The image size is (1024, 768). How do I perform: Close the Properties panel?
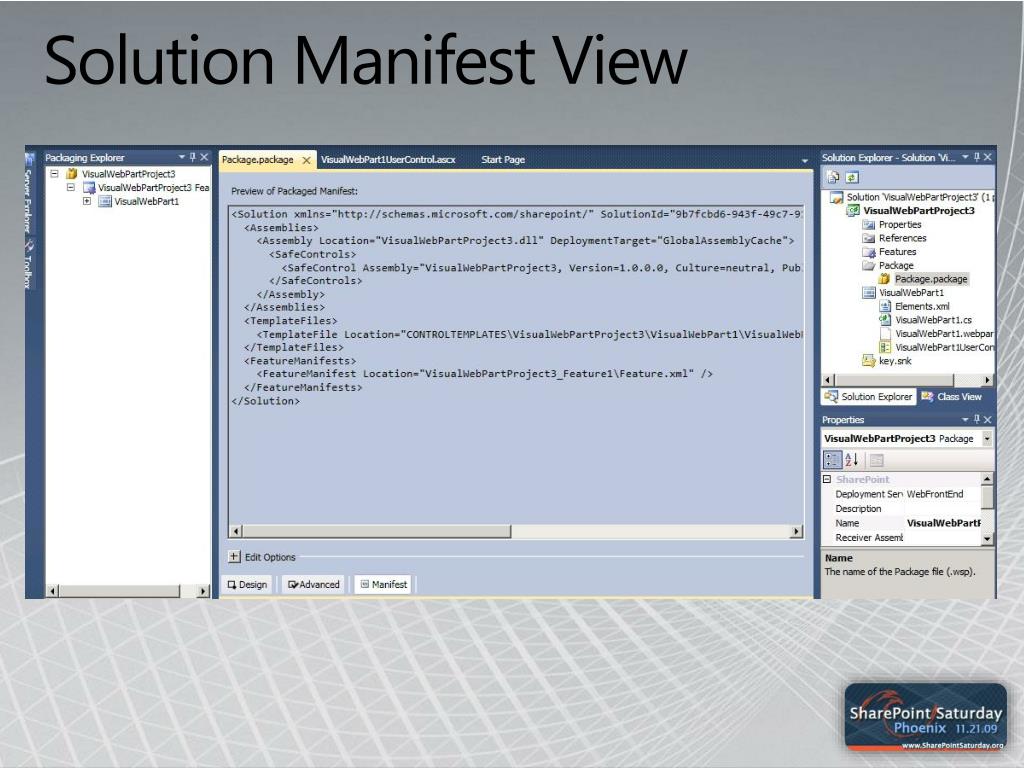(x=987, y=419)
